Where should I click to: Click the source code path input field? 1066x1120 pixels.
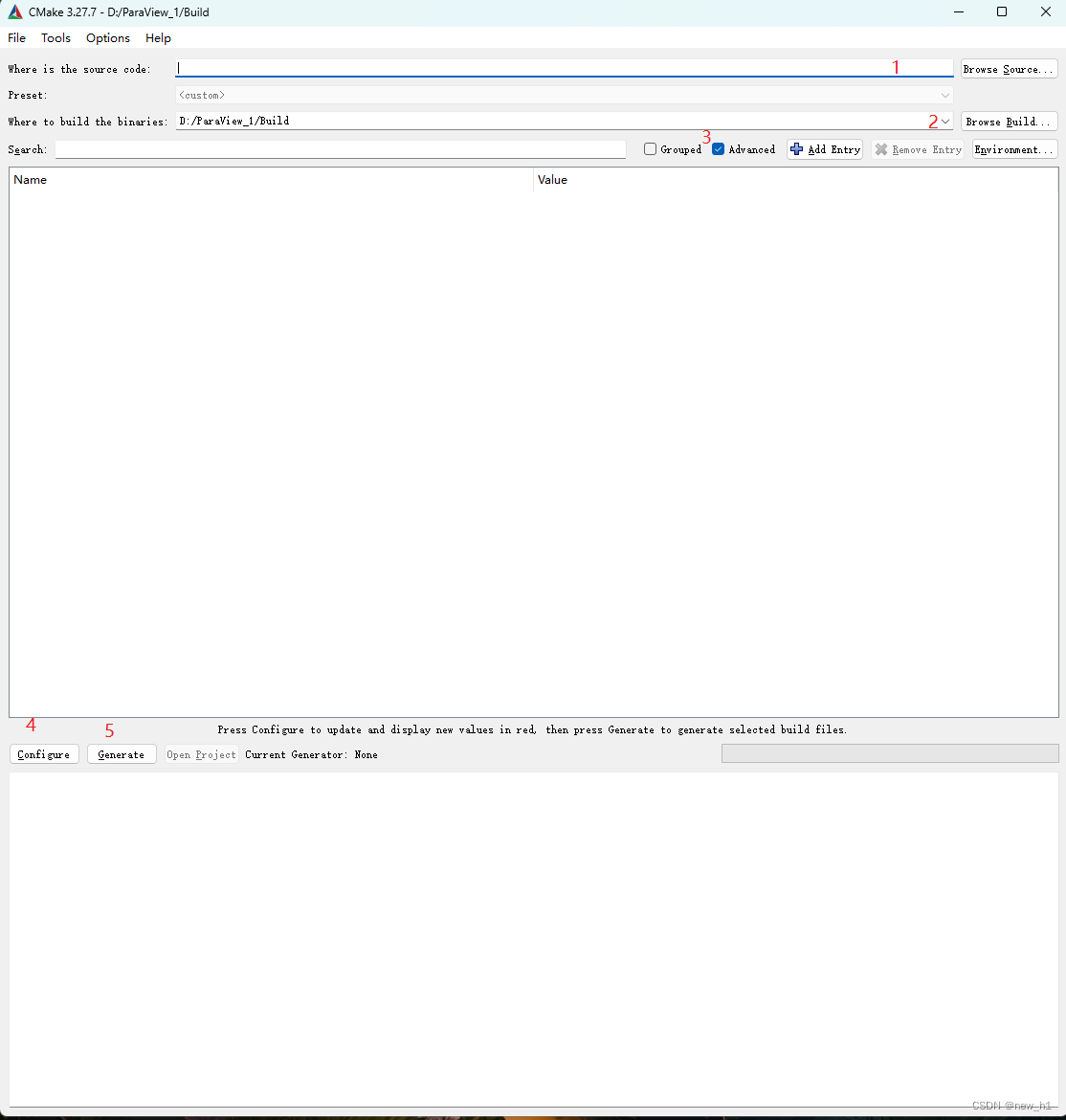point(564,69)
